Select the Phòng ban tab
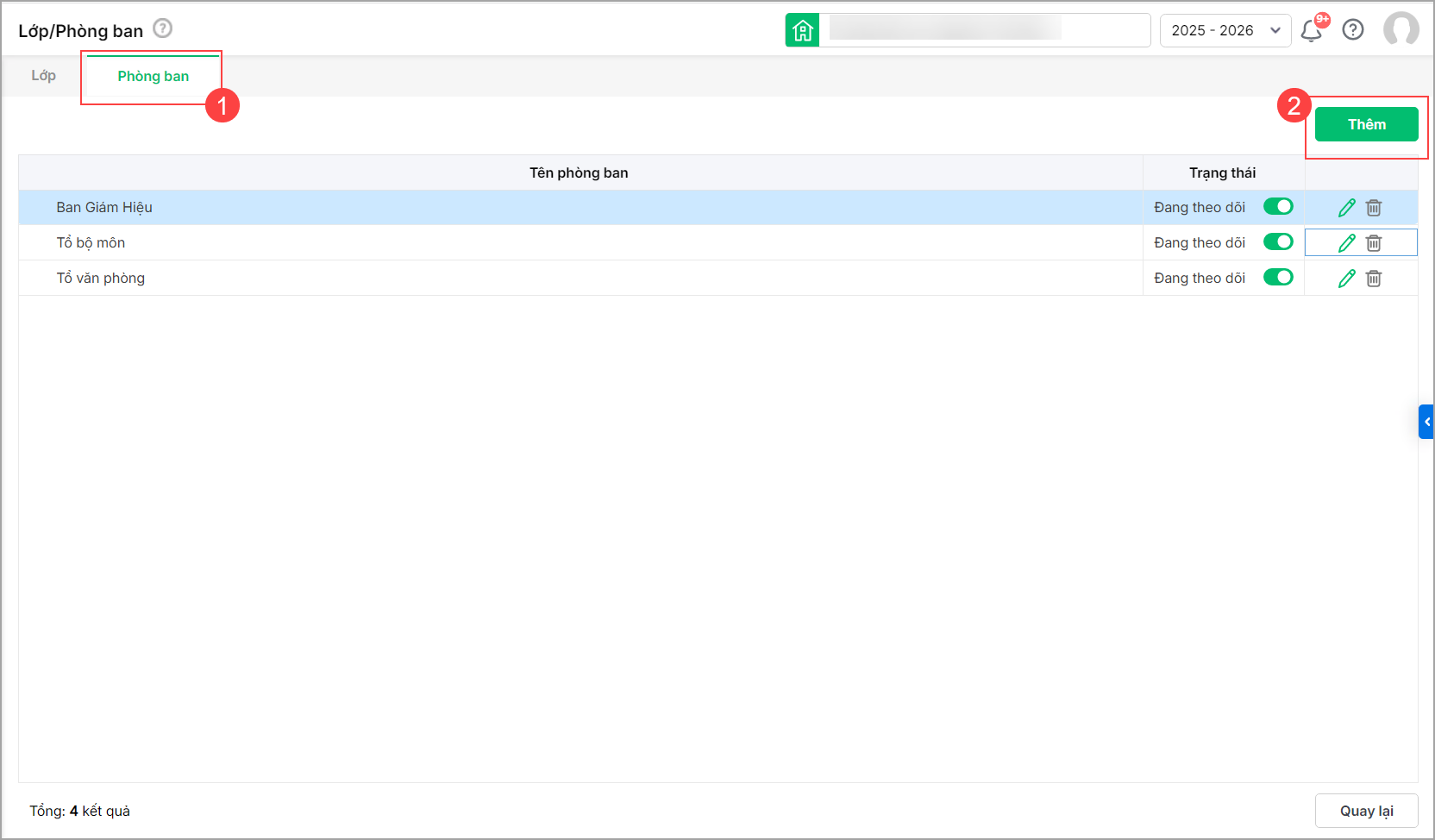The height and width of the screenshot is (840, 1435). pyautogui.click(x=154, y=76)
